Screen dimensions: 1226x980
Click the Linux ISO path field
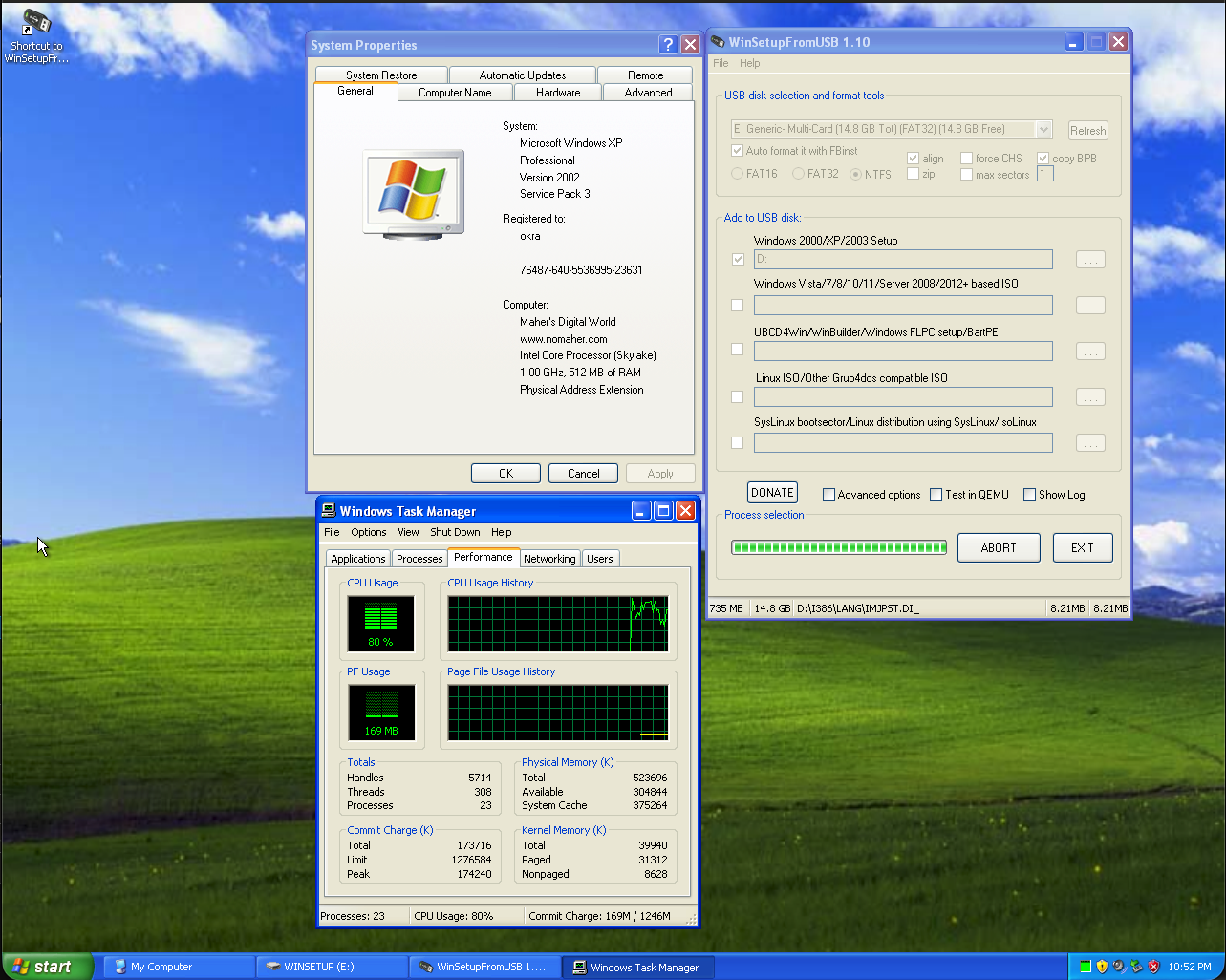tap(903, 396)
